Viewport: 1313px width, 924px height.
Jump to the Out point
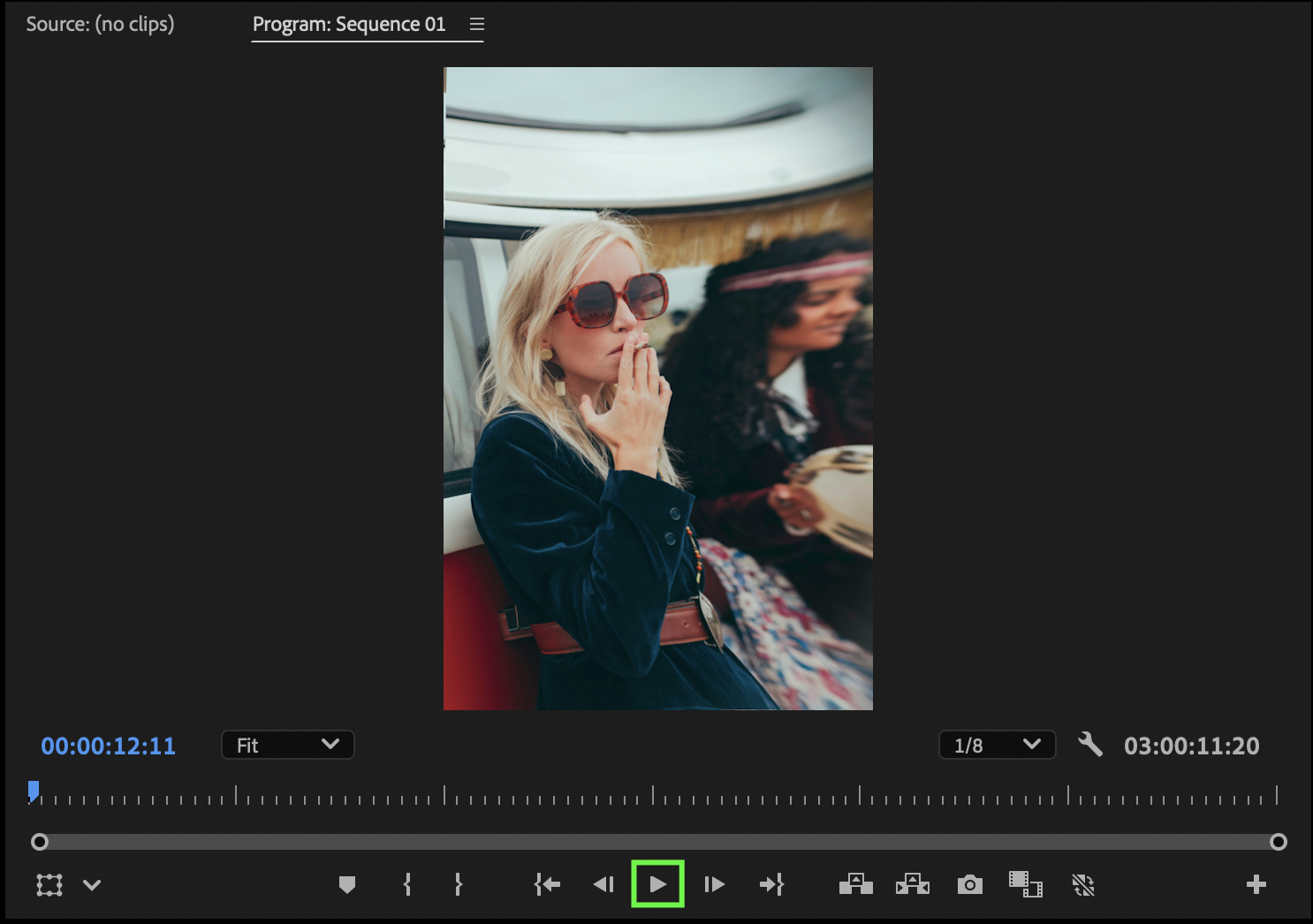click(771, 884)
